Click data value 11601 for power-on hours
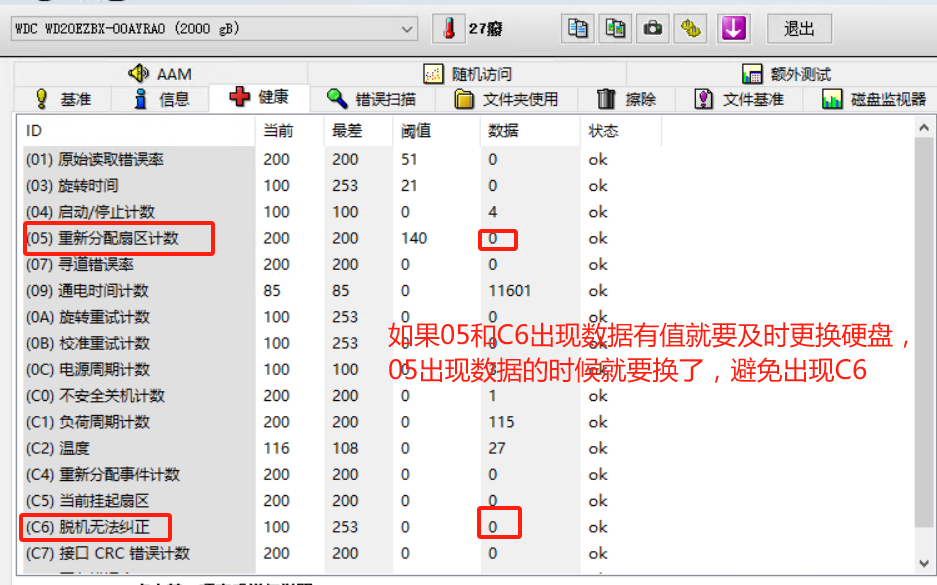This screenshot has width=937, height=585. [x=509, y=291]
